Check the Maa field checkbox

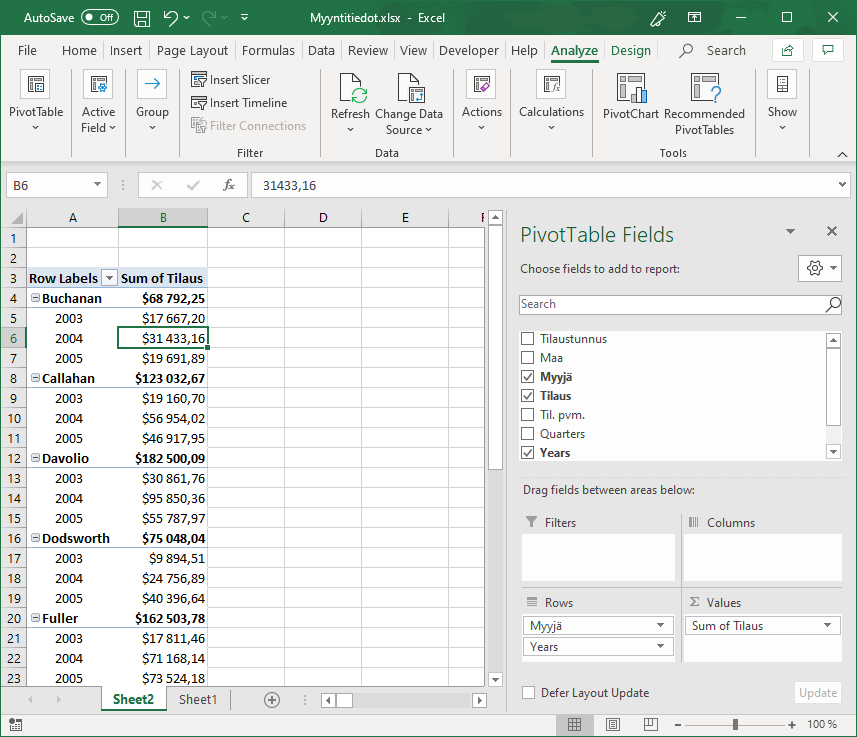tap(528, 358)
